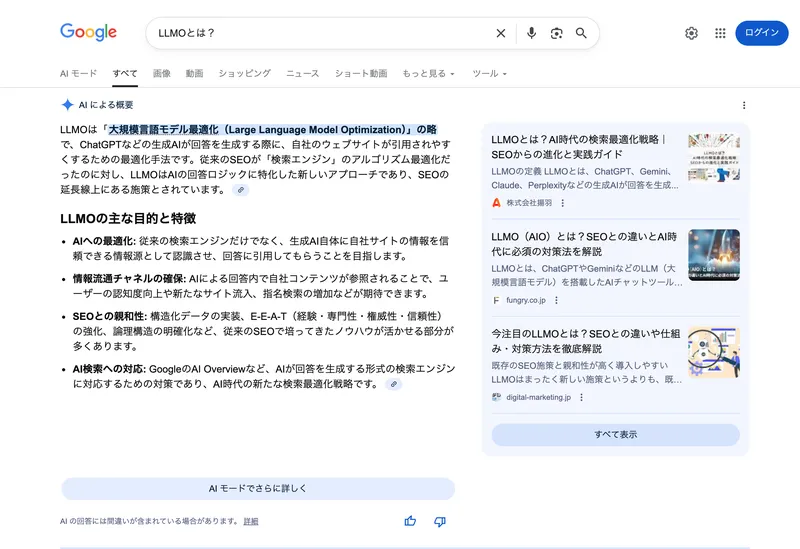
Task: Click the digital-marketing.jp source name
Action: pyautogui.click(x=538, y=397)
